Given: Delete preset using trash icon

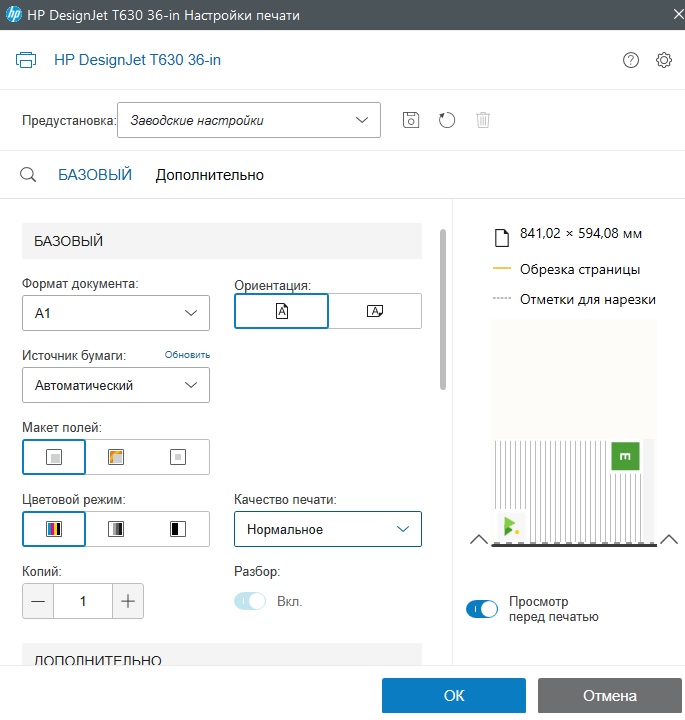Looking at the screenshot, I should [483, 120].
